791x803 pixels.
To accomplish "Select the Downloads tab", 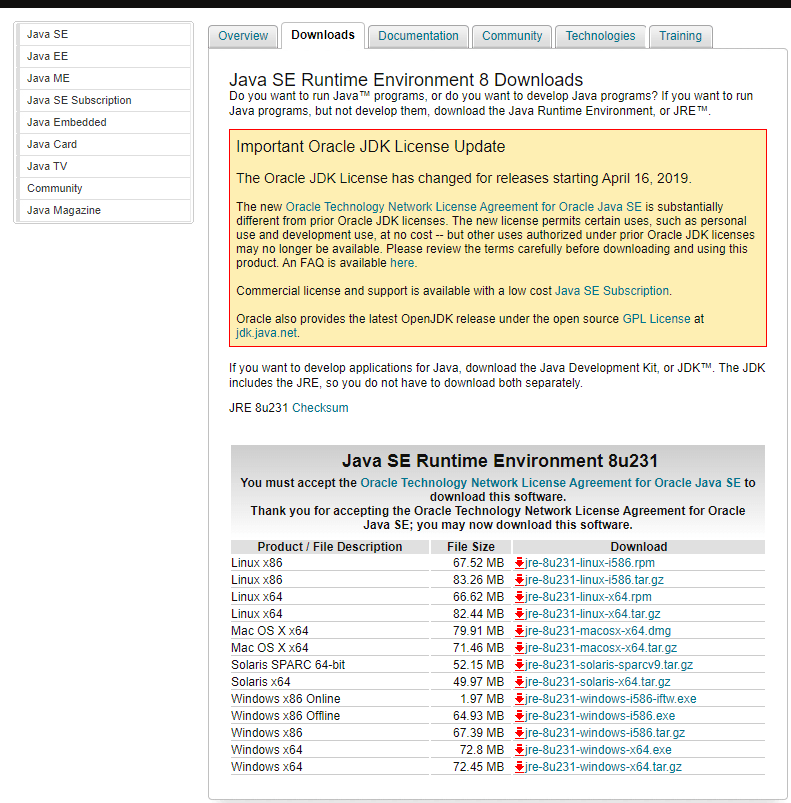I will [x=323, y=35].
